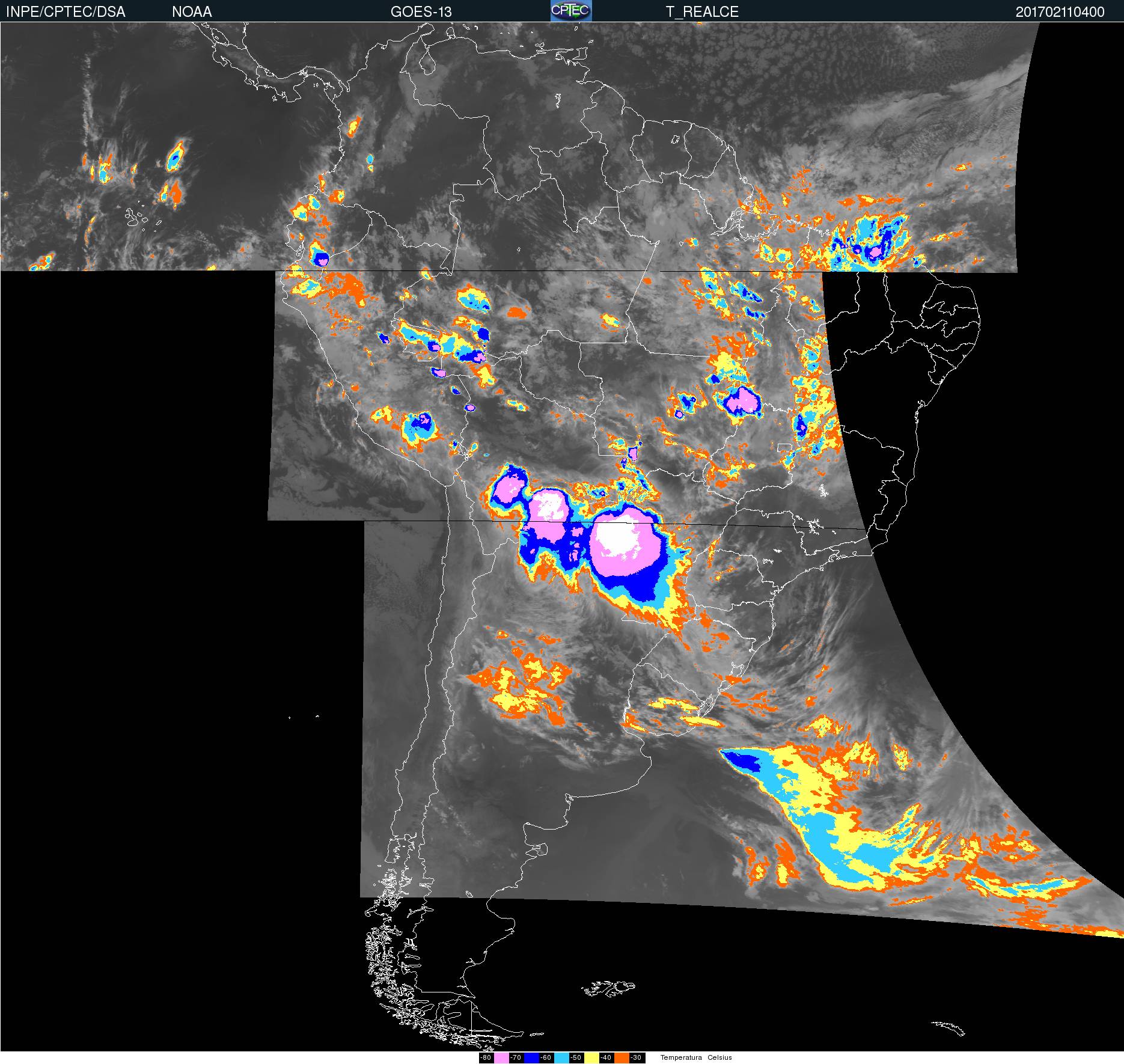Click the -80 legend value
Screen dimensions: 1124x1064
coord(486,1057)
